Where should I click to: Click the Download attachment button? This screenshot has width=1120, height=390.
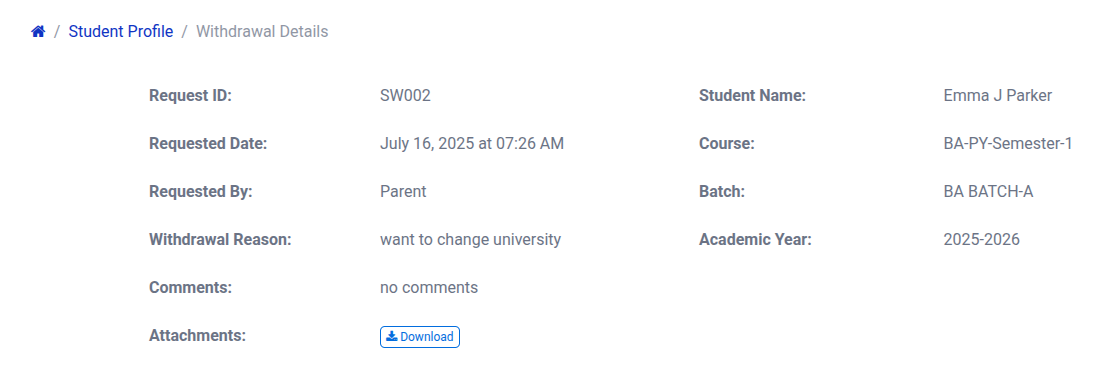coord(420,337)
